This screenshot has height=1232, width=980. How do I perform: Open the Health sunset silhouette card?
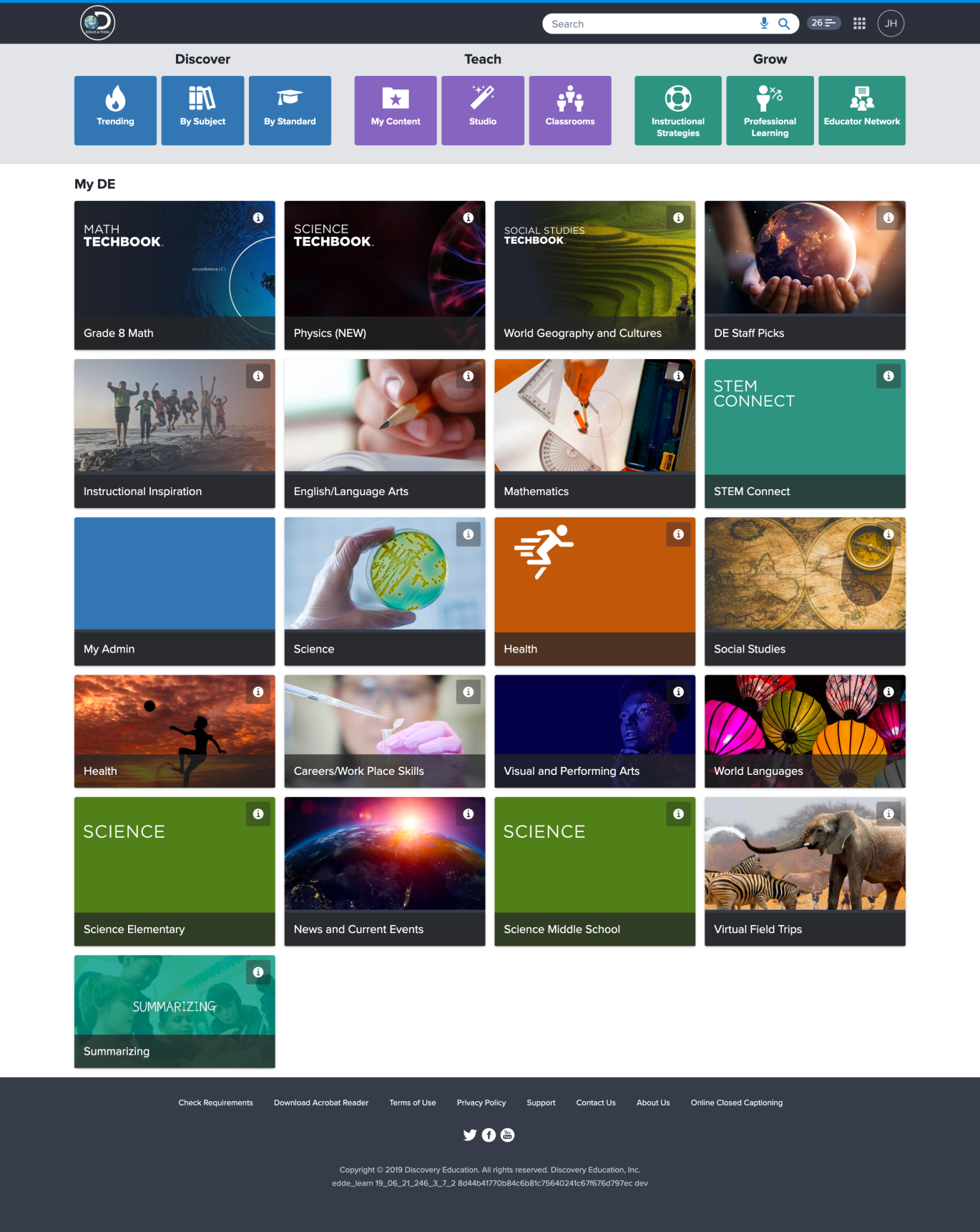[x=175, y=731]
